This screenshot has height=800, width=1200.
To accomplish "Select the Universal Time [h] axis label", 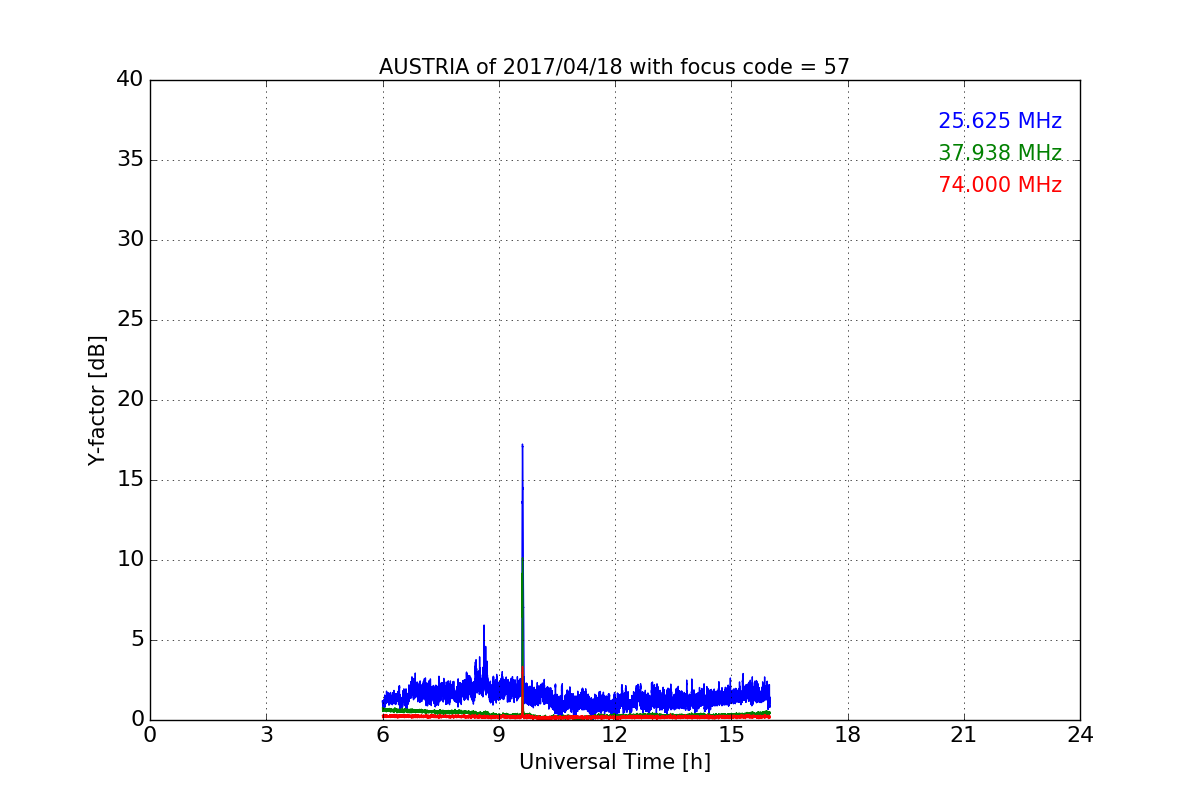I will (614, 762).
